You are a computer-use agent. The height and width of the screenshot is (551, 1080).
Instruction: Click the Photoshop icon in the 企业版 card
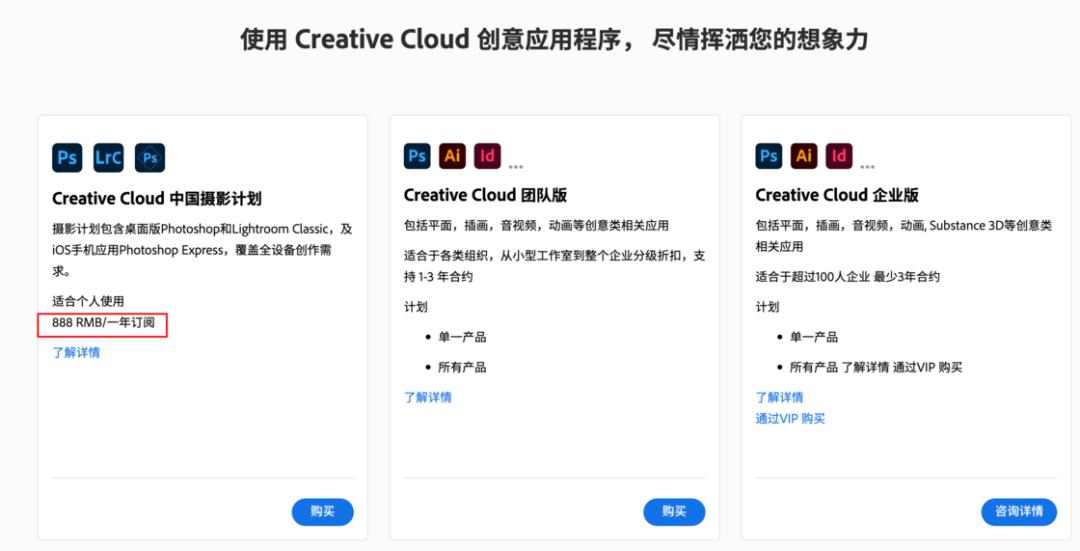pyautogui.click(x=769, y=156)
